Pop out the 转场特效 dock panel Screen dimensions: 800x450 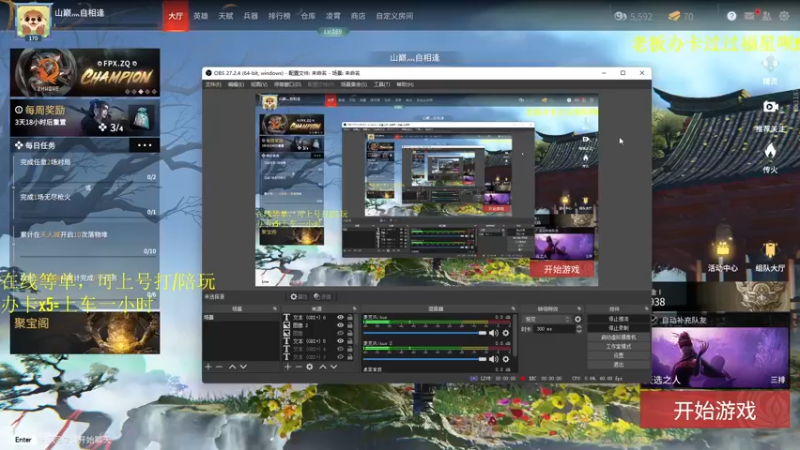(x=579, y=309)
